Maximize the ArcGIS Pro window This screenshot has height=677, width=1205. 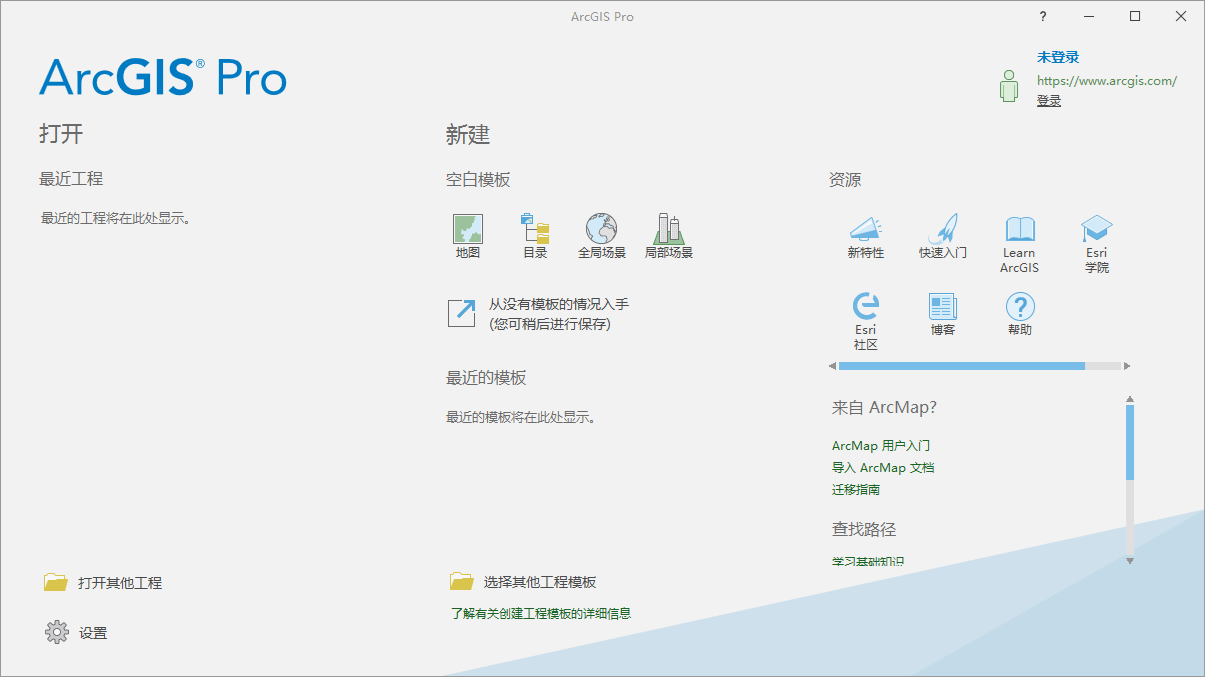tap(1135, 16)
